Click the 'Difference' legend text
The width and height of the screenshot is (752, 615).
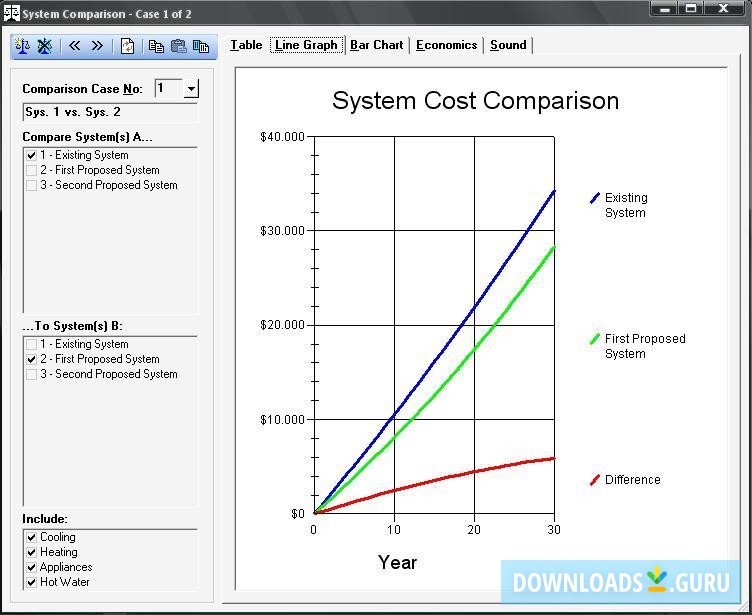pos(633,480)
